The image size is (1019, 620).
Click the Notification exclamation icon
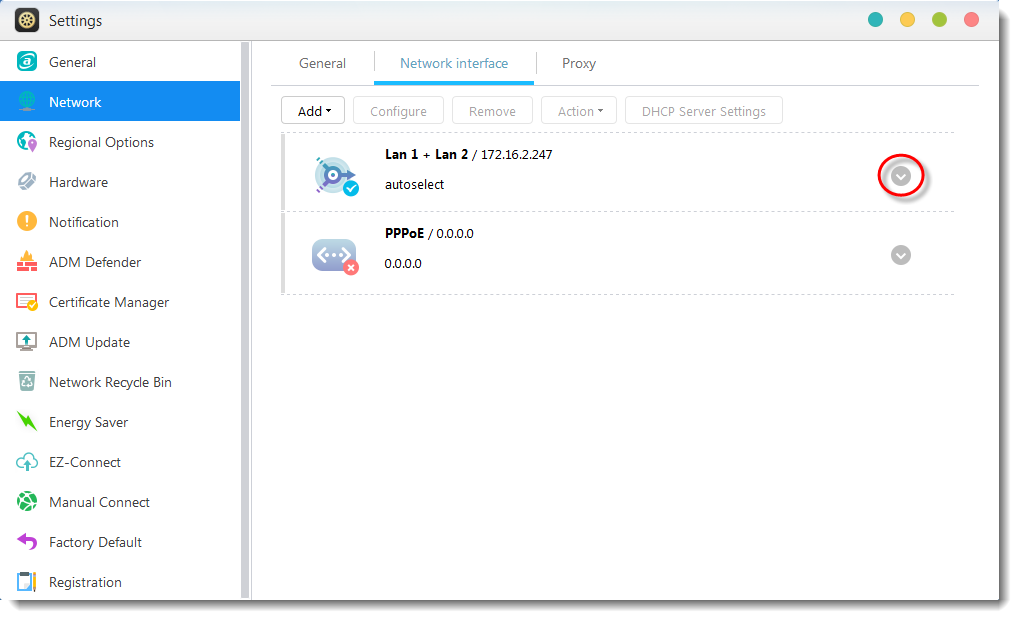27,222
